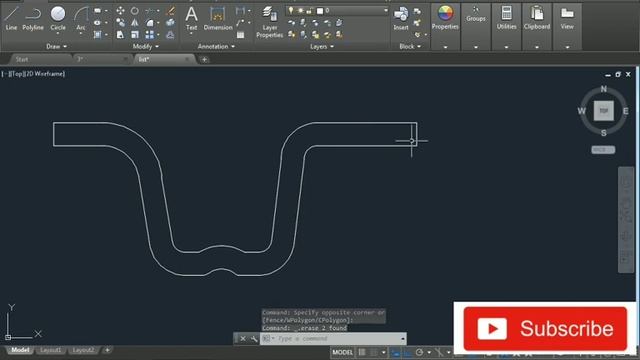Toggle grid display in status bar
This screenshot has width=640, height=360.
(362, 352)
